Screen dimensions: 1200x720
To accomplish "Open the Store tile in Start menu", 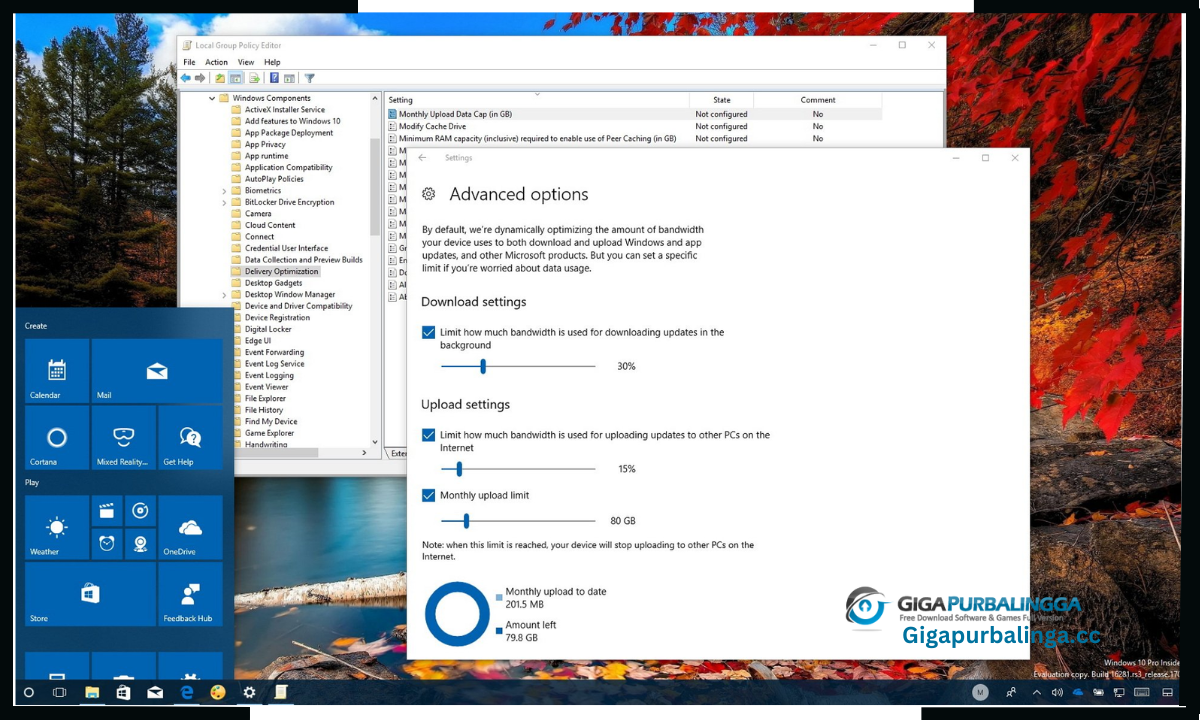I will [x=90, y=594].
